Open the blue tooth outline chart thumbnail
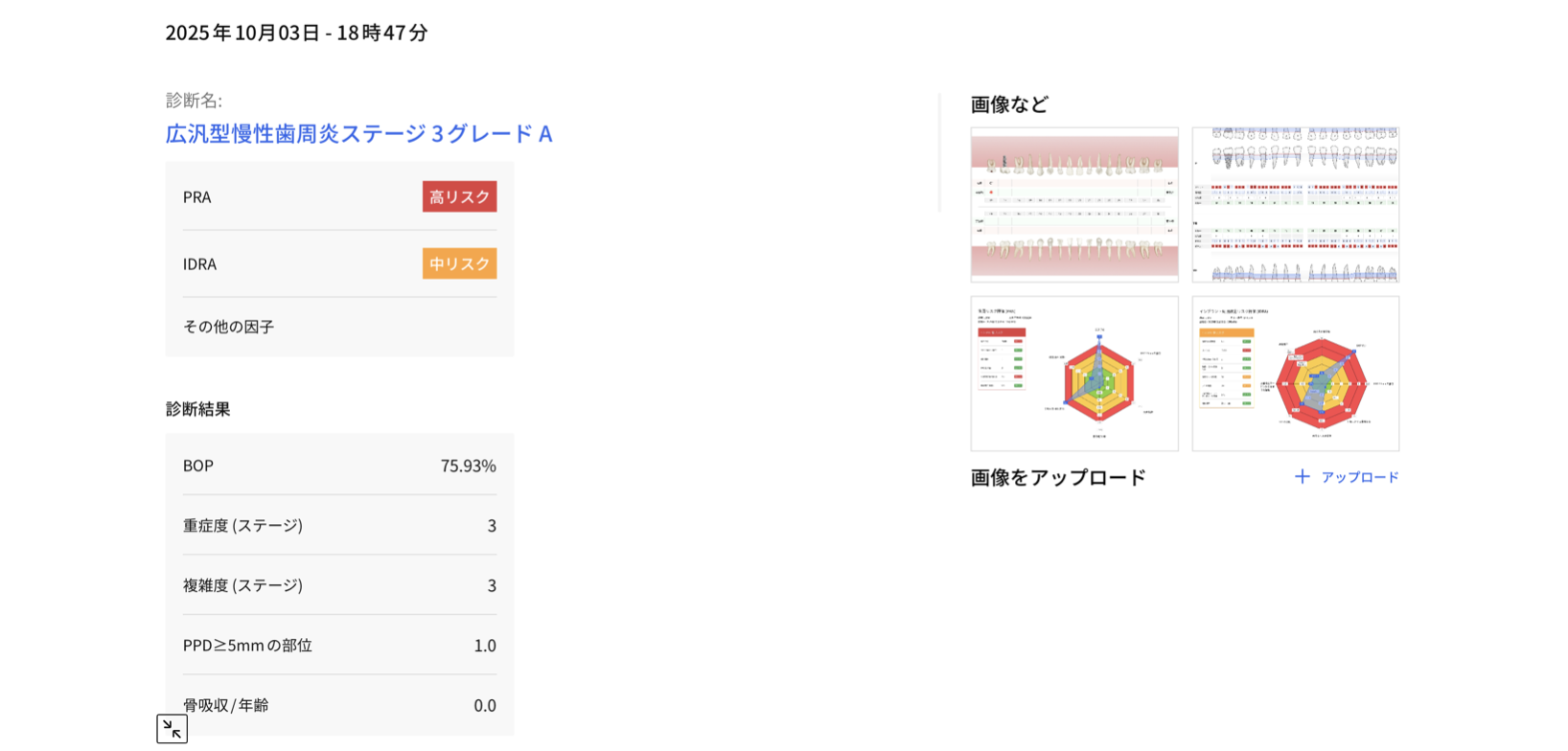1568x751 pixels. 1296,205
